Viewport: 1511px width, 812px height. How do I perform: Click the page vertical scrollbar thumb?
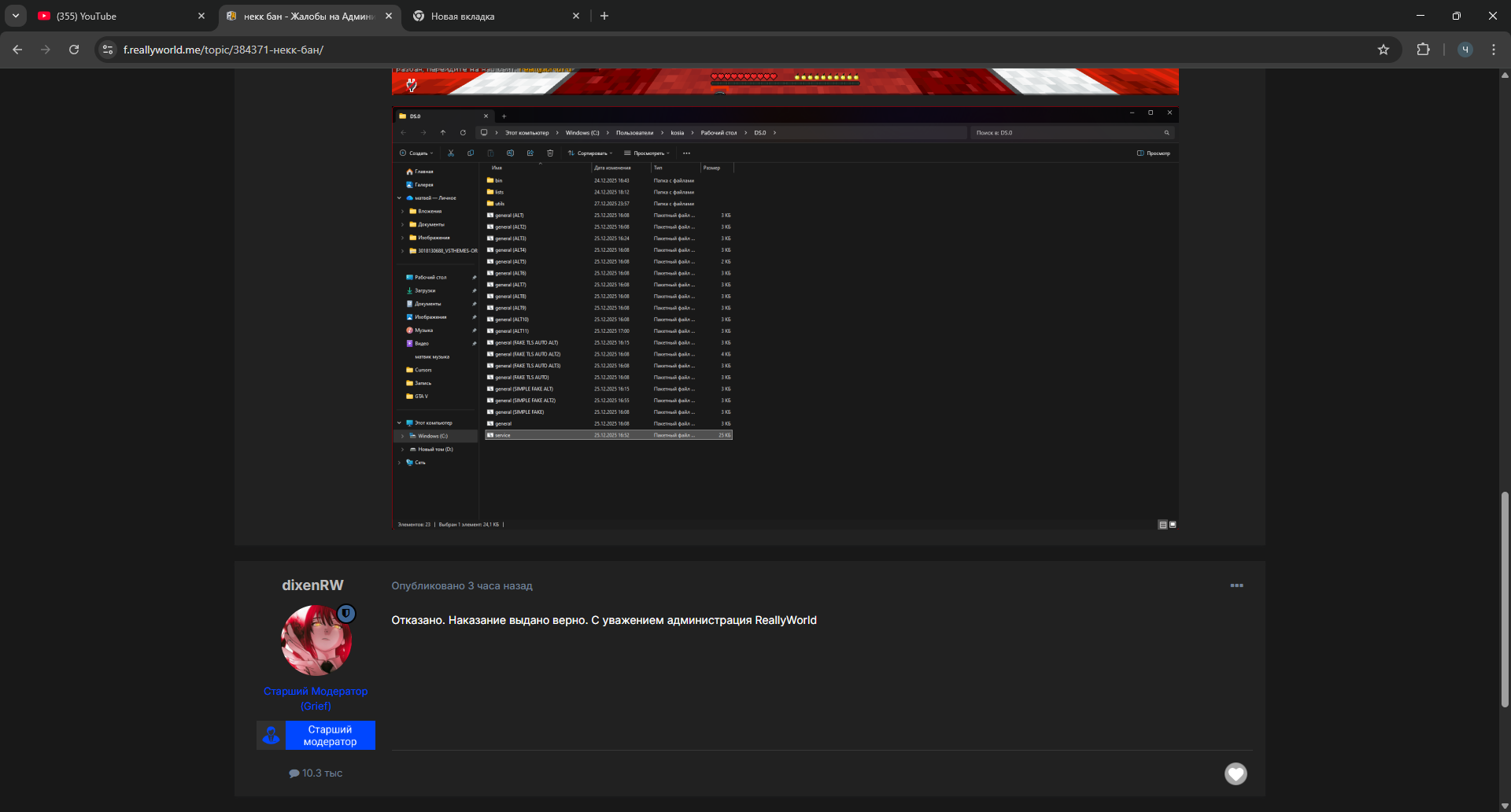pos(1505,598)
